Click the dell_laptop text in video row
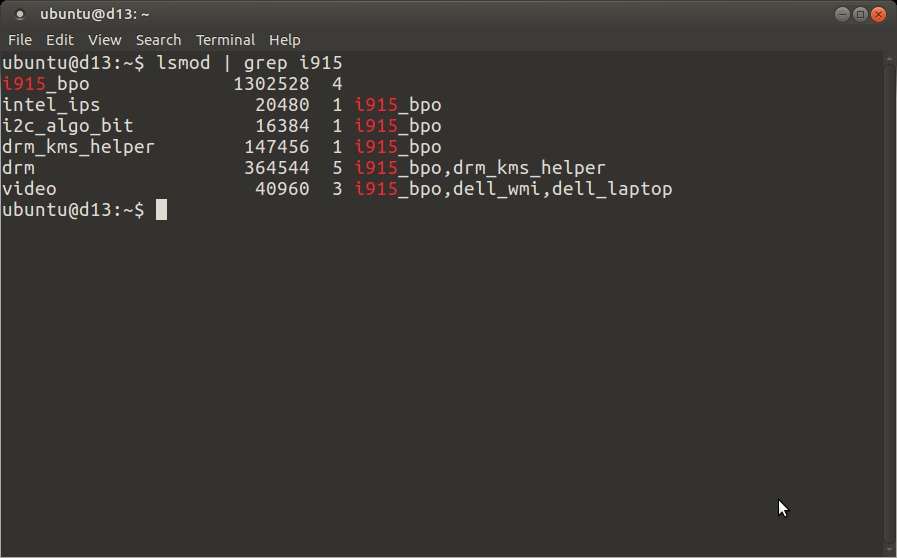The height and width of the screenshot is (558, 897). pos(612,189)
